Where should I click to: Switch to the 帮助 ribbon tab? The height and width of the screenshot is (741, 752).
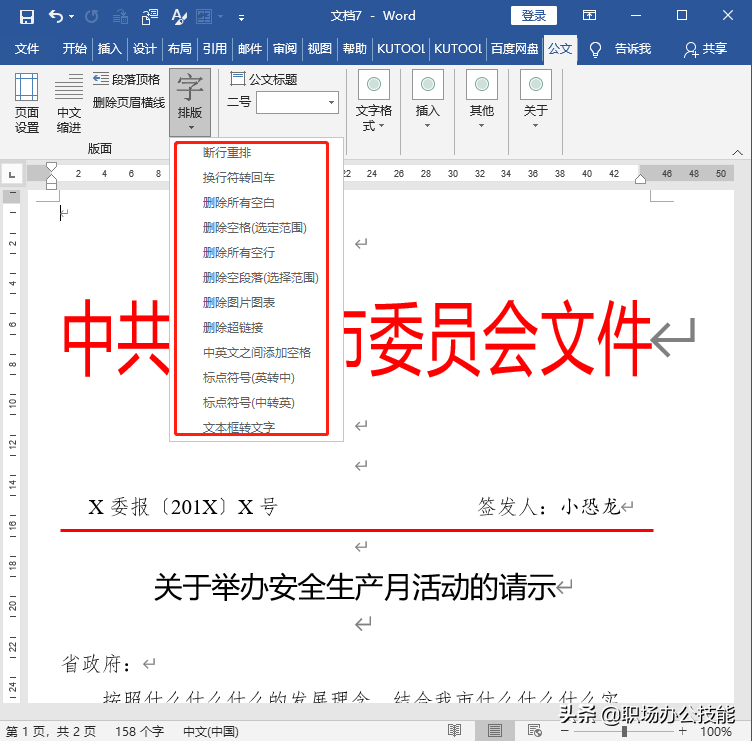(x=354, y=49)
